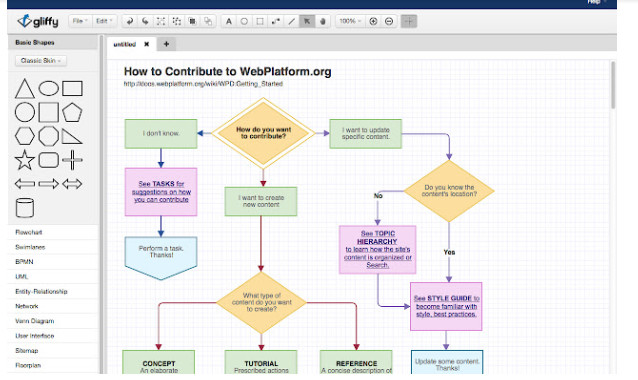Click the Bring to front icon
638x380 pixels.
192,21
